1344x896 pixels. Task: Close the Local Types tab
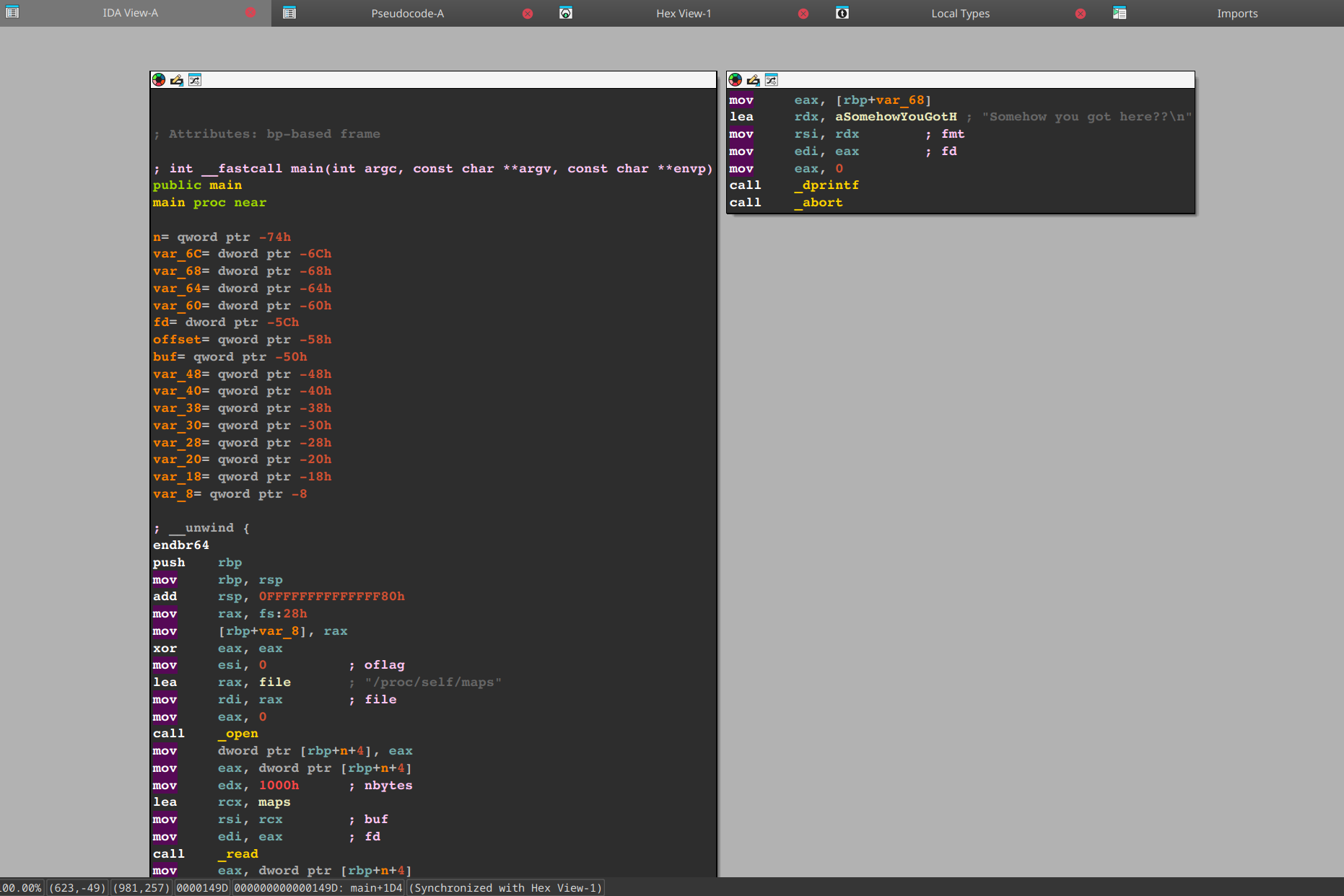point(1081,14)
